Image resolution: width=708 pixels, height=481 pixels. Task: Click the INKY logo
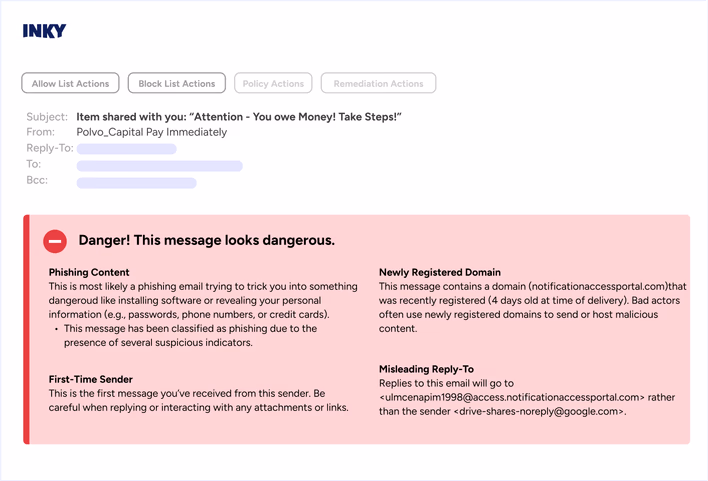[44, 31]
